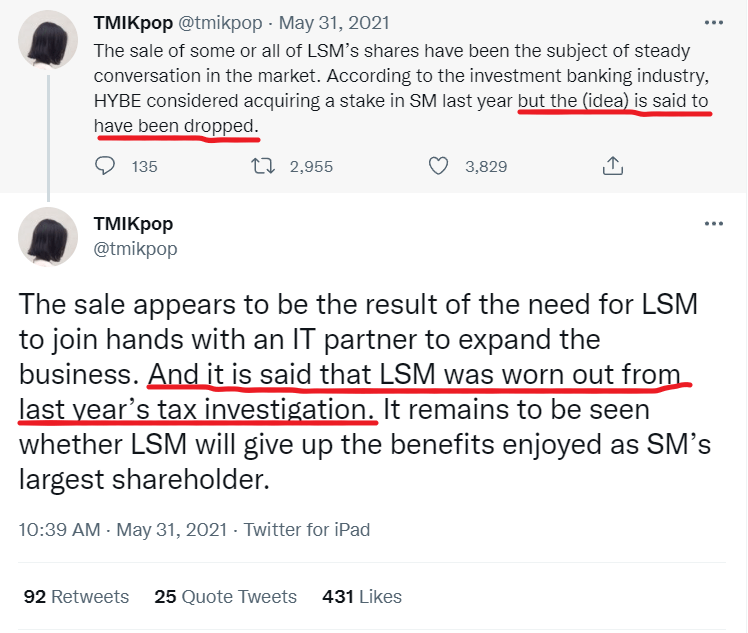
Task: Click the profile avatar of the top tweet
Action: [48, 42]
